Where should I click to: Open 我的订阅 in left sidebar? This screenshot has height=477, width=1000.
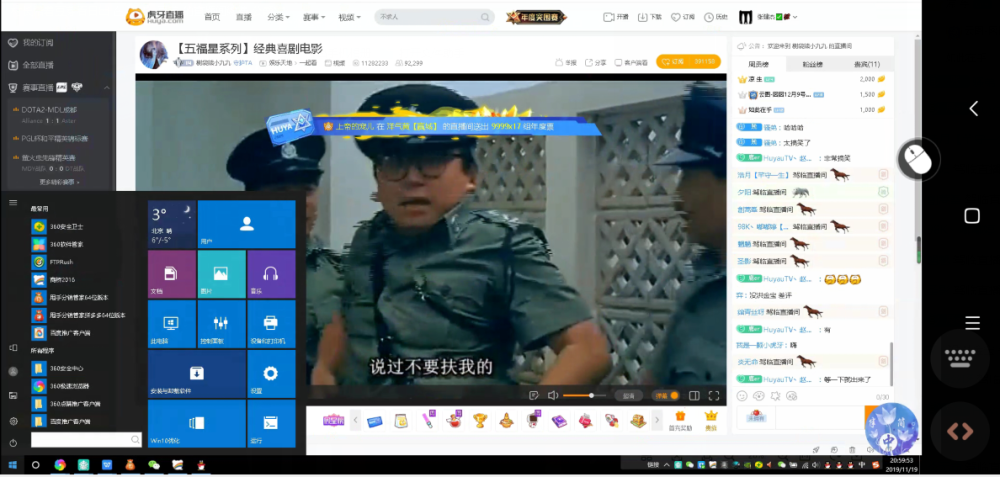tap(31, 43)
